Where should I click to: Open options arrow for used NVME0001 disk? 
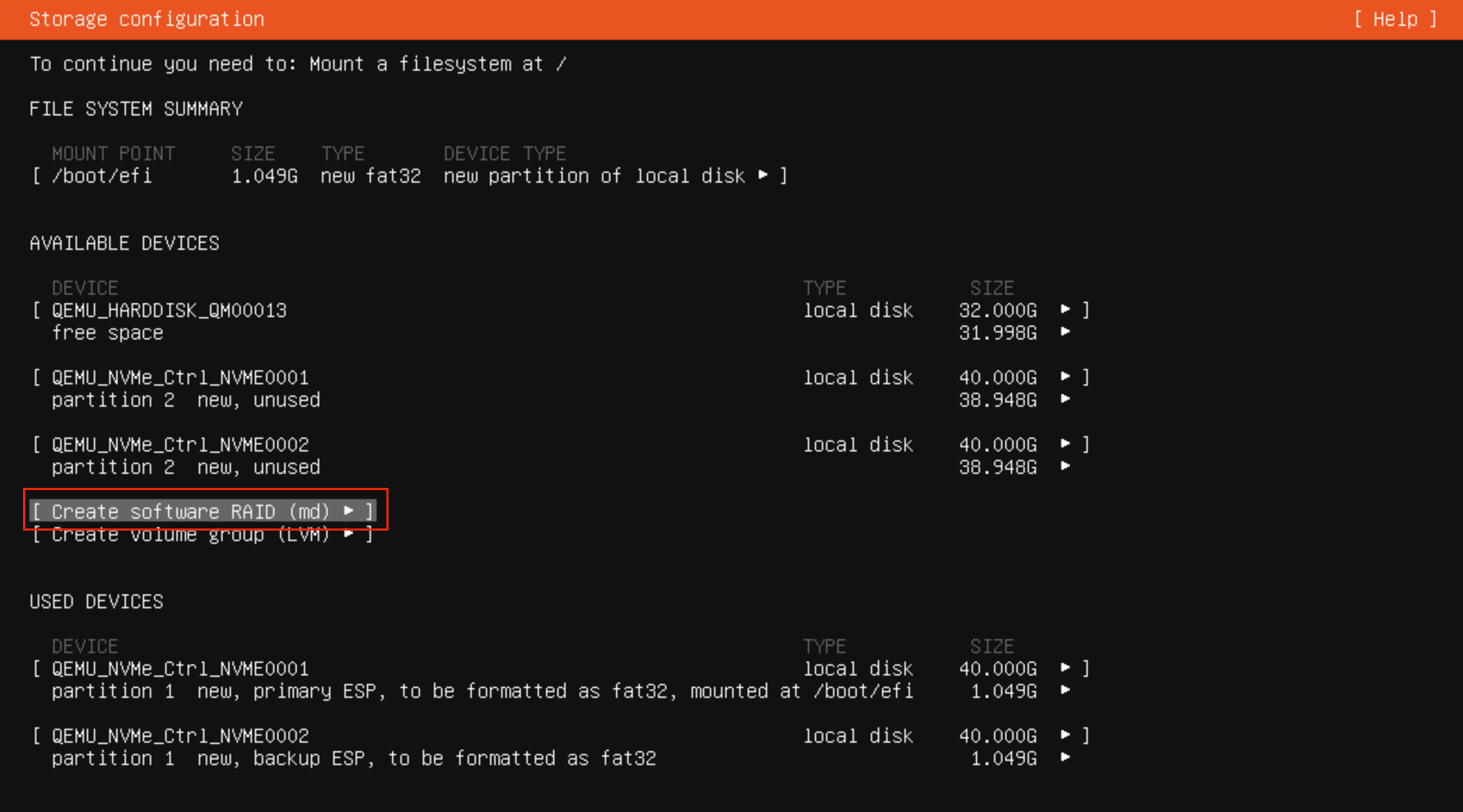1067,668
